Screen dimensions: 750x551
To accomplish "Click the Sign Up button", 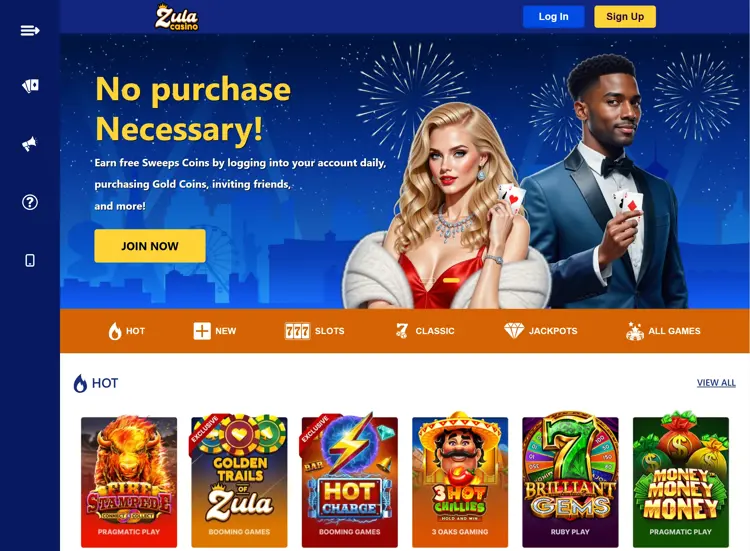I will (625, 17).
